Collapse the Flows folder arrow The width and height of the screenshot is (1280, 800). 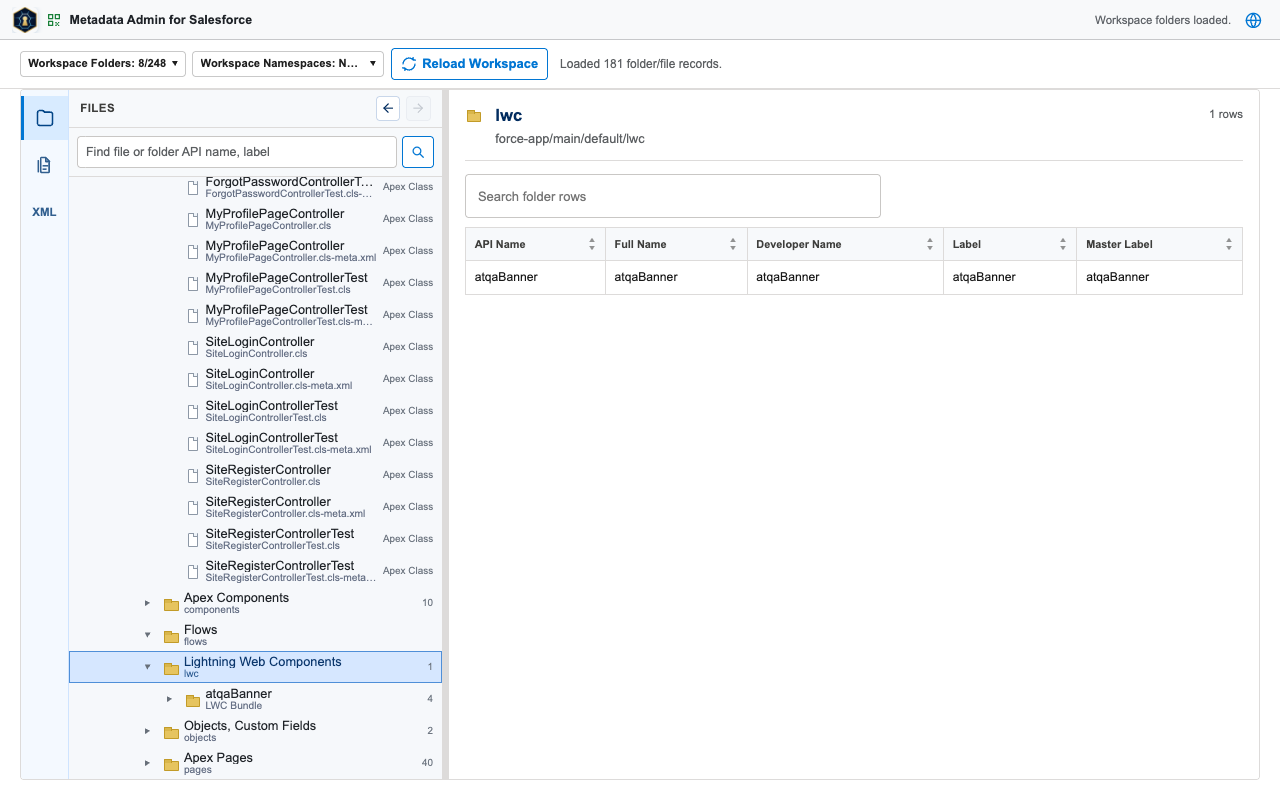[147, 635]
